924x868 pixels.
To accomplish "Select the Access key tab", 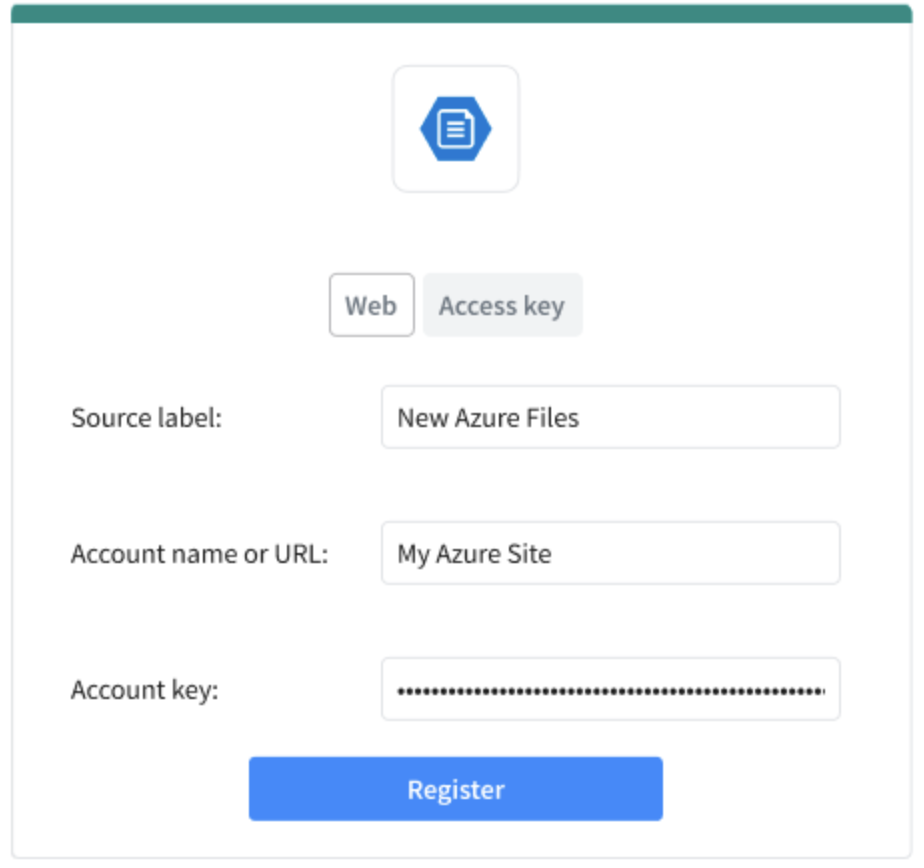I will point(502,305).
